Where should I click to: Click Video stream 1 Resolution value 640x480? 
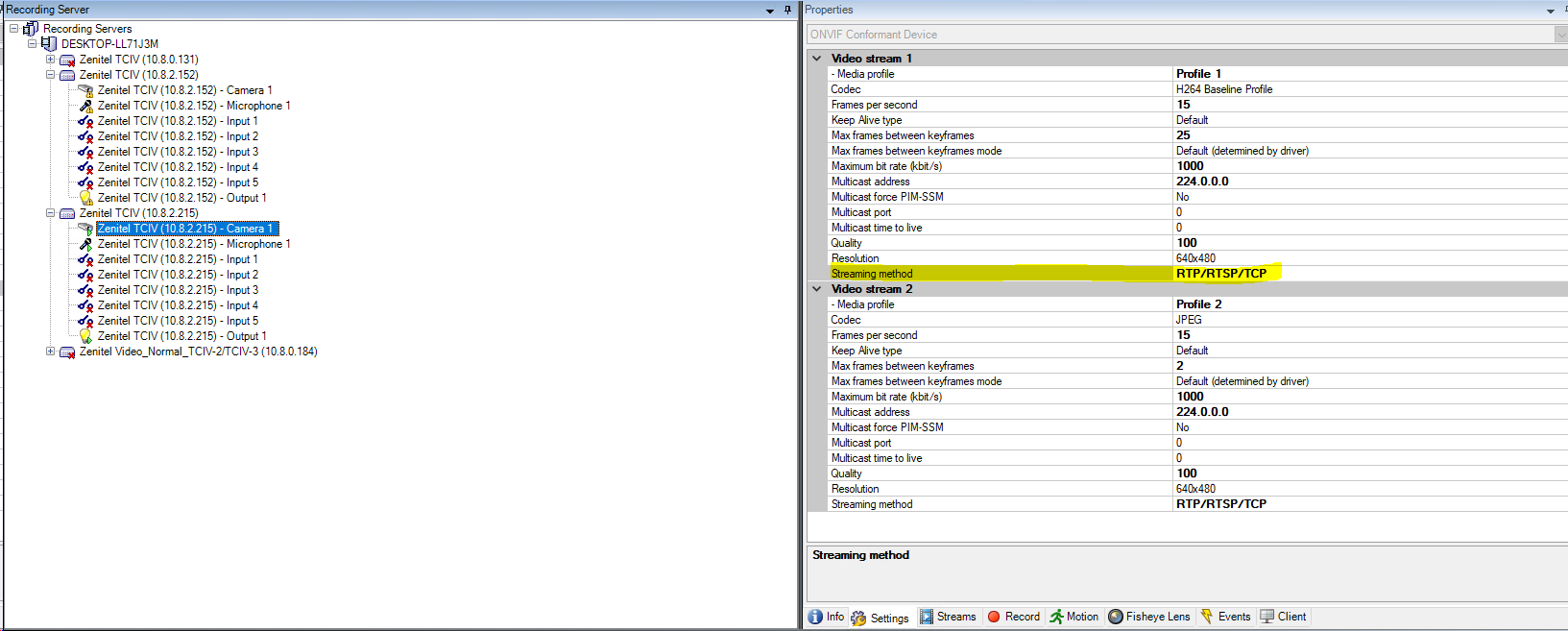(x=1195, y=258)
